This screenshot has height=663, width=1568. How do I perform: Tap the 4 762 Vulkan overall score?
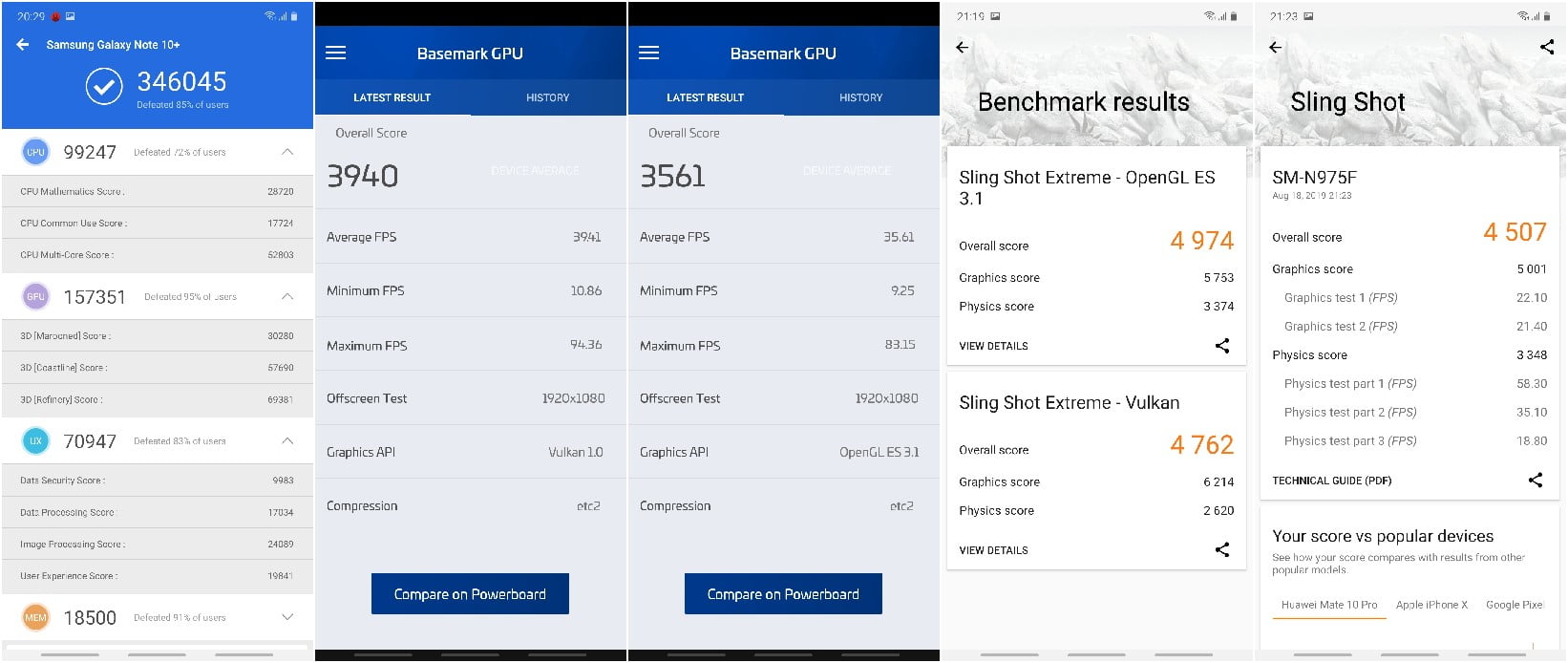click(1201, 445)
